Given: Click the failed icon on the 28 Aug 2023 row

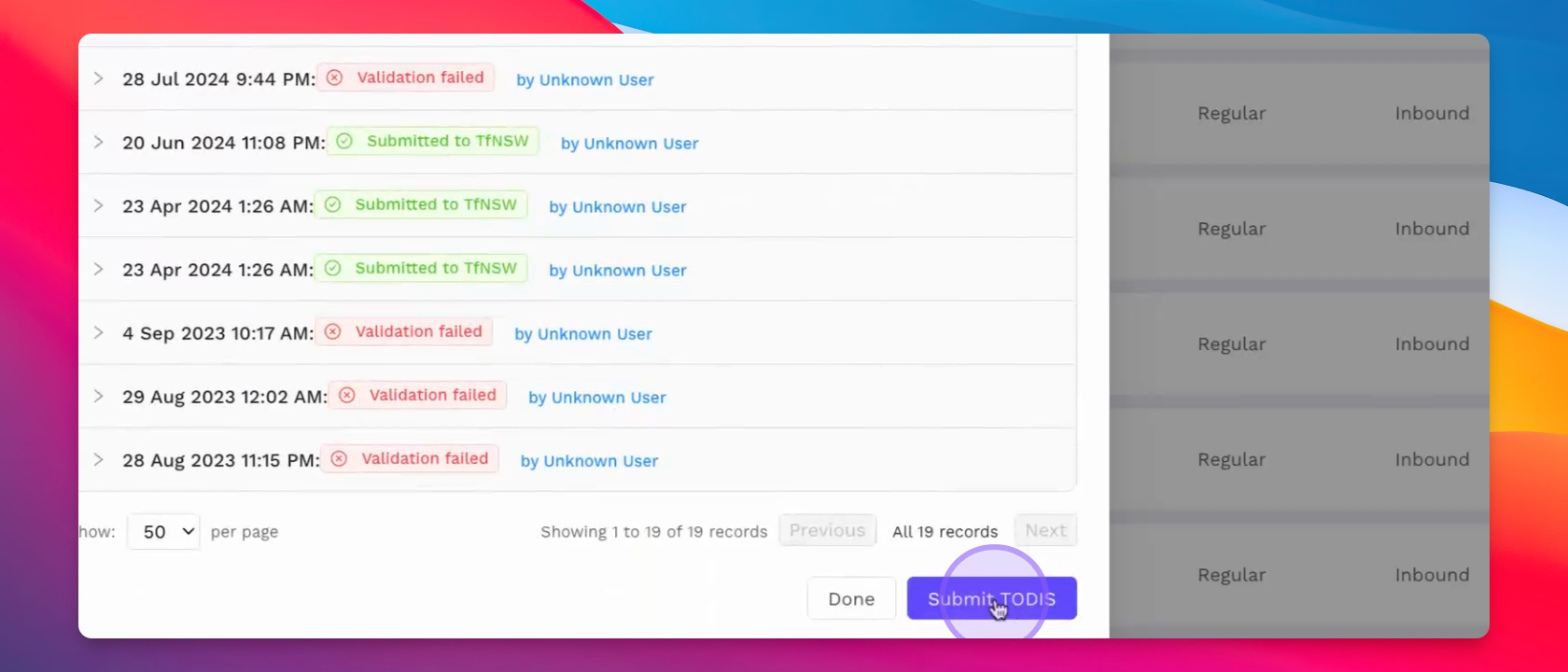Looking at the screenshot, I should click(x=339, y=458).
